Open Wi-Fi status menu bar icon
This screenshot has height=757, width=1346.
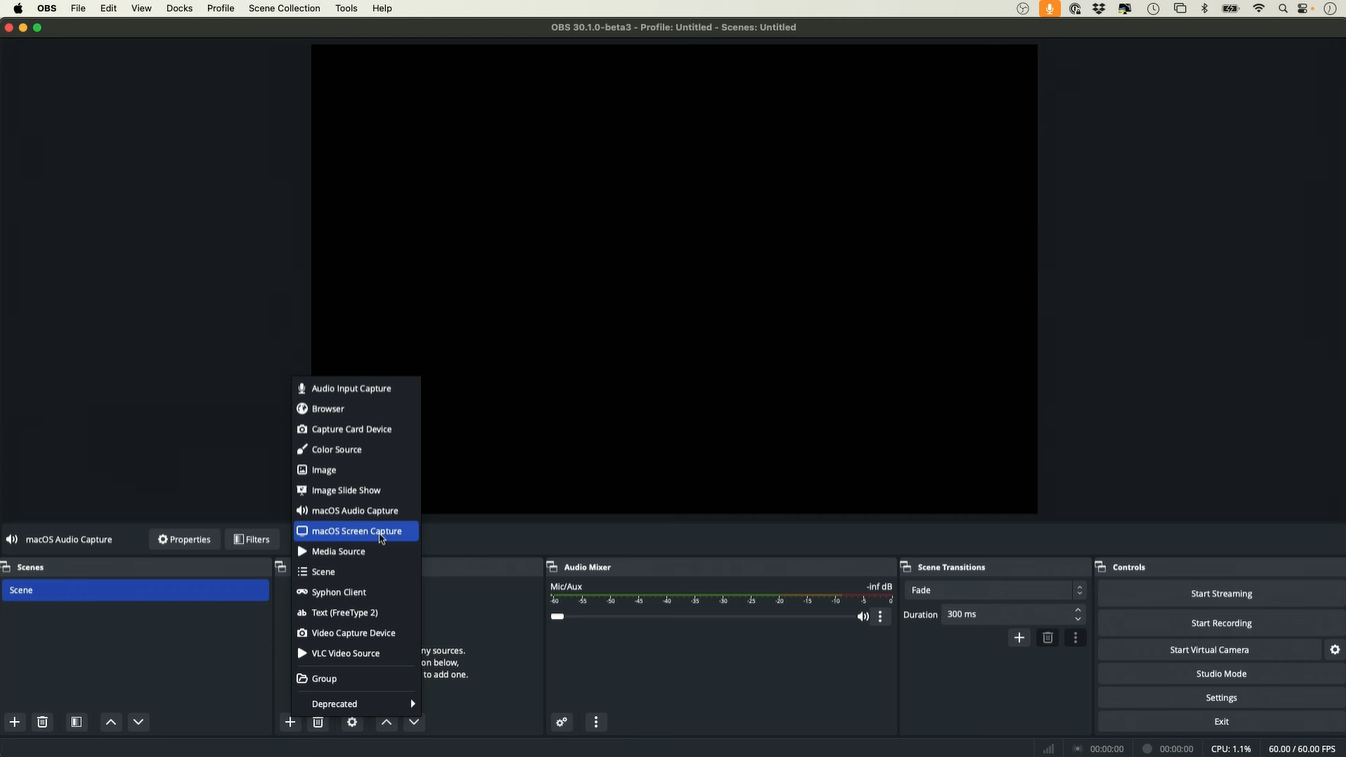point(1259,8)
